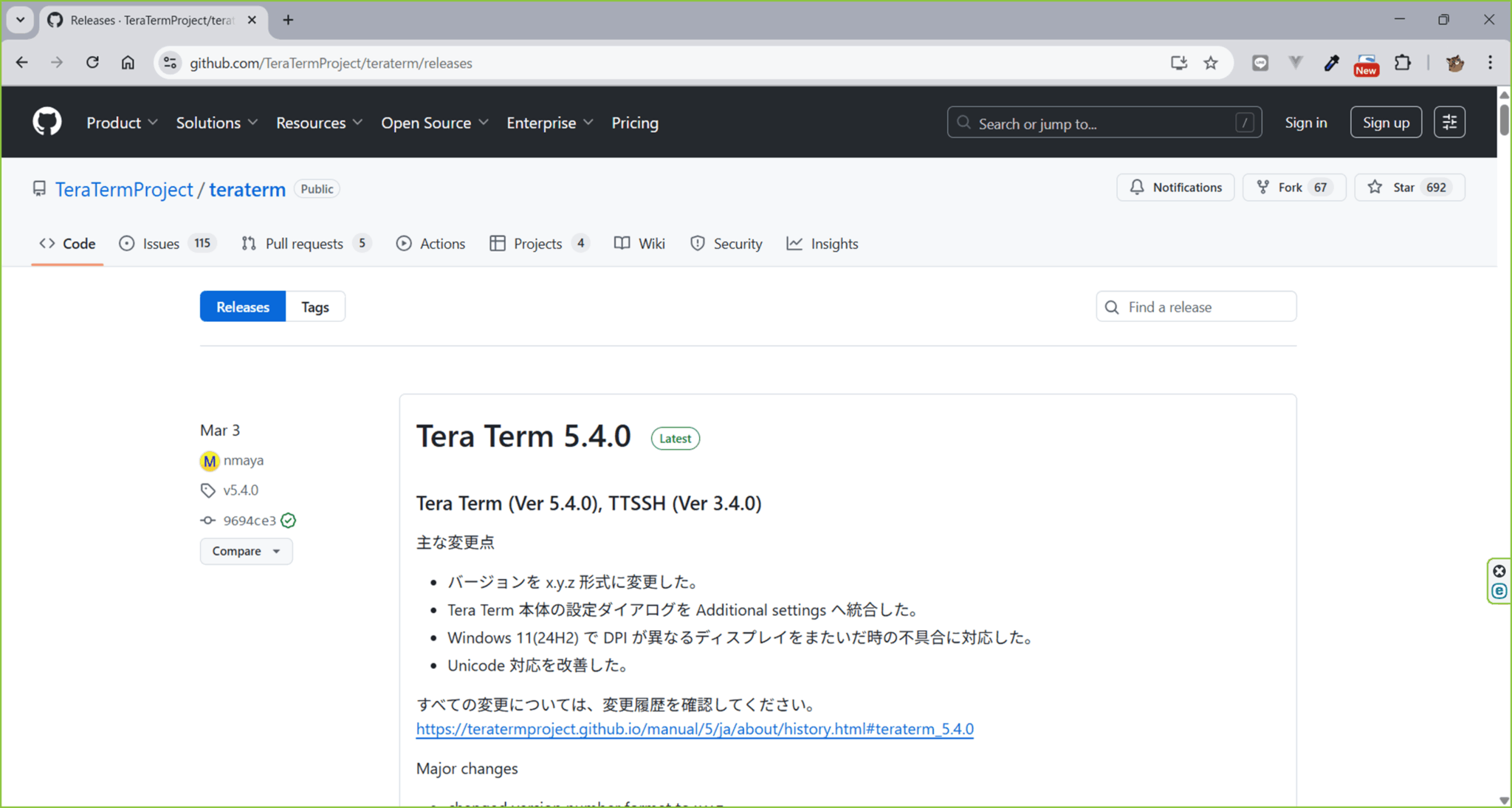
Task: Open the teraterm_5.4.0 change history link
Action: click(694, 729)
